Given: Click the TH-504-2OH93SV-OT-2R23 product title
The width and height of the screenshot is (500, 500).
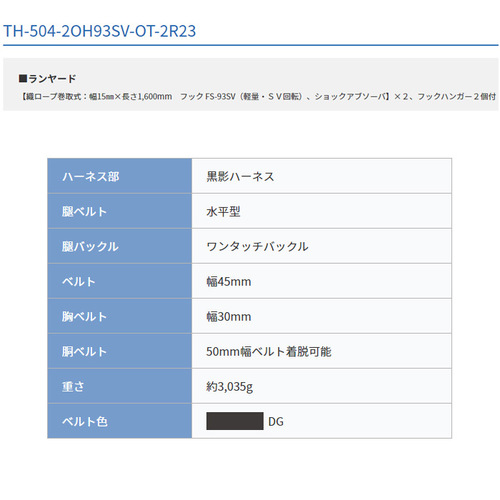Looking at the screenshot, I should 99,31.
